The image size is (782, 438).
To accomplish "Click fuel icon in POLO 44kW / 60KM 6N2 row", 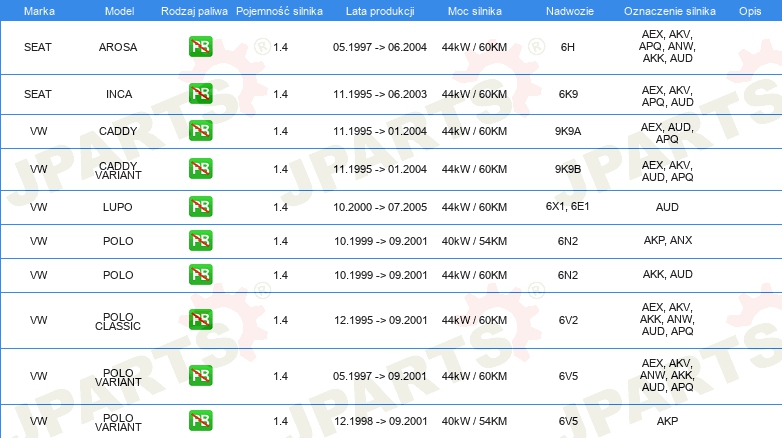I will pos(200,274).
